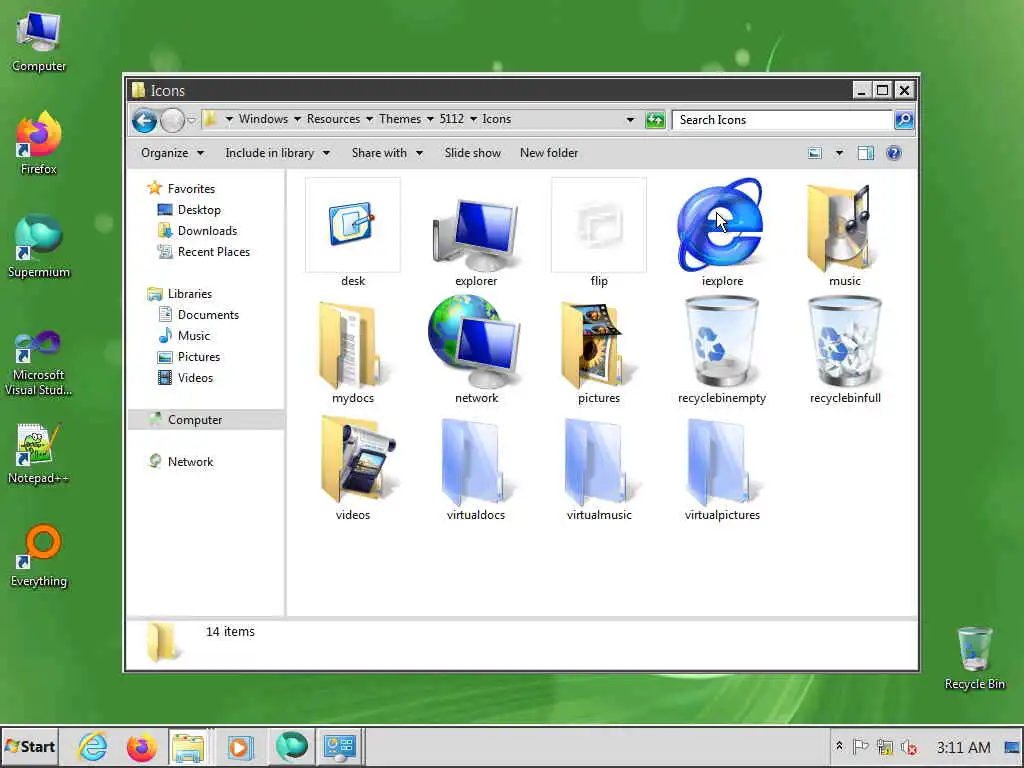Open the more view options dropdown arrow
This screenshot has width=1024, height=768.
click(839, 153)
